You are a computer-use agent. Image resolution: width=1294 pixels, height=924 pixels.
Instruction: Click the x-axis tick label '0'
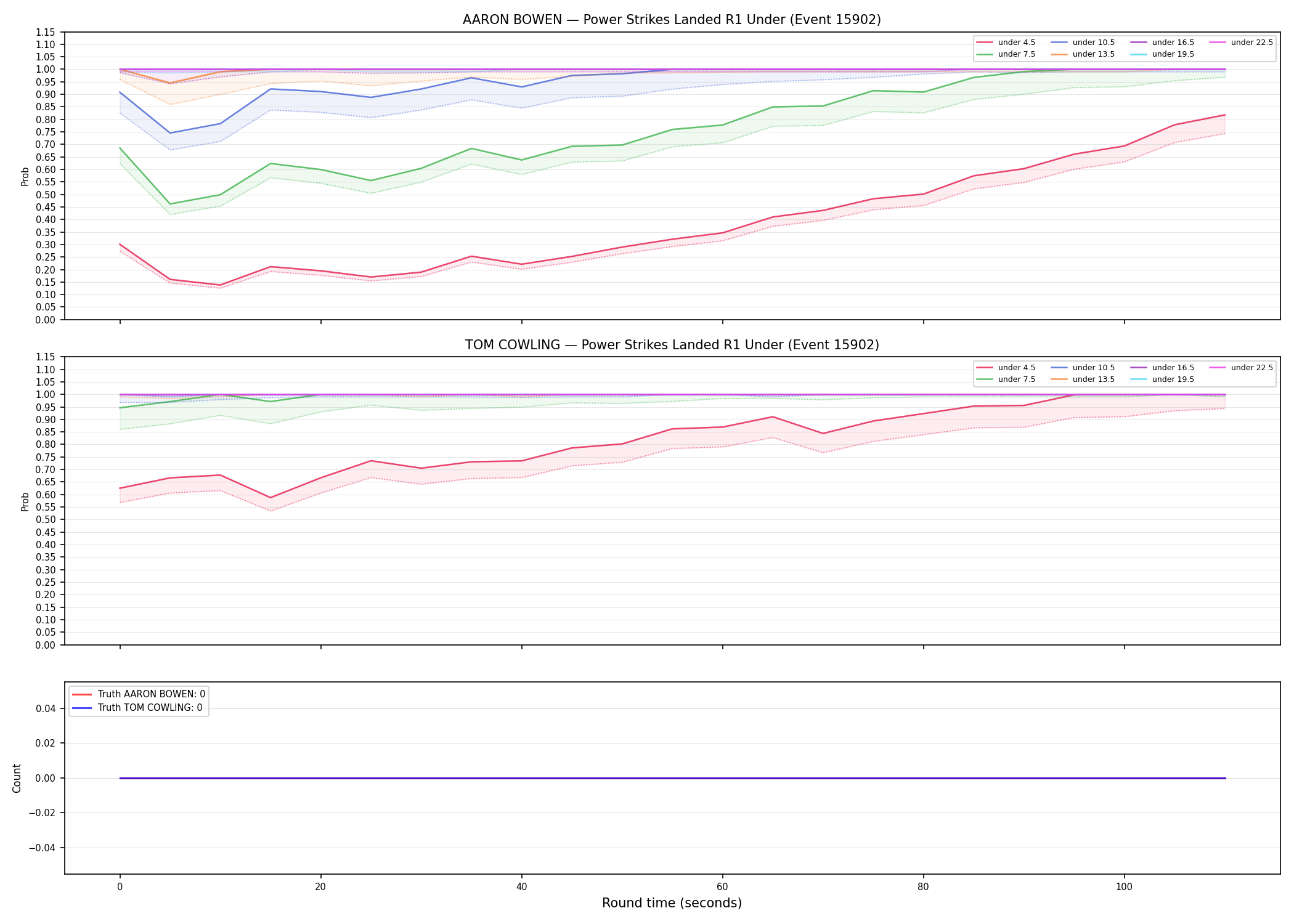[120, 888]
